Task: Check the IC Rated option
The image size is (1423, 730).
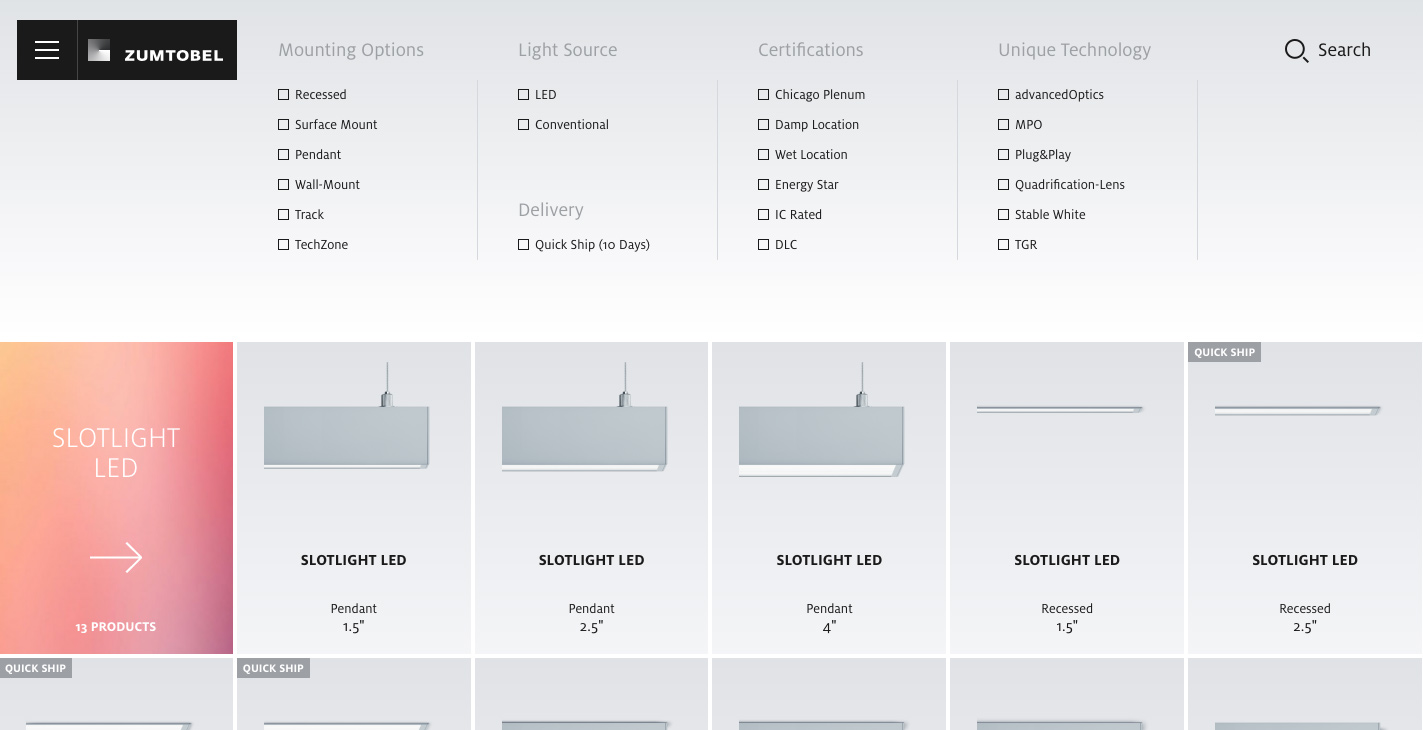Action: click(764, 215)
